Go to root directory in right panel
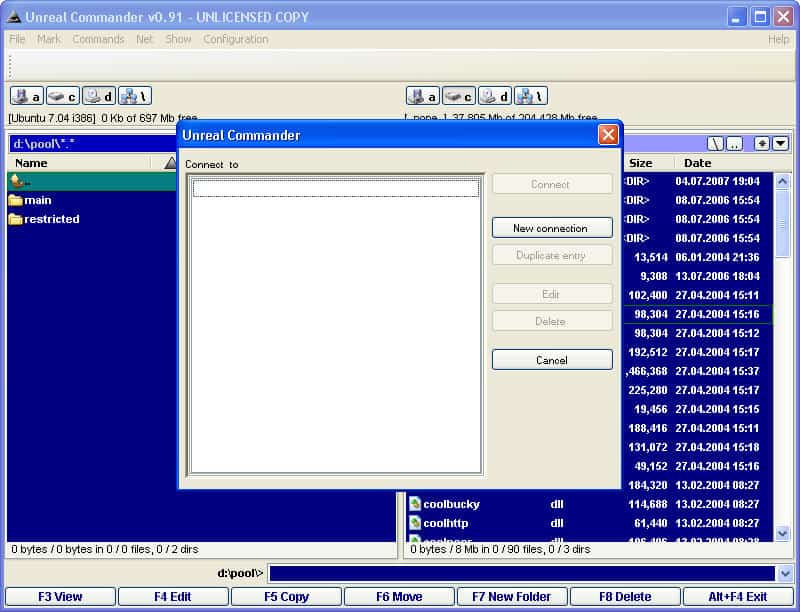800x612 pixels. coord(716,144)
